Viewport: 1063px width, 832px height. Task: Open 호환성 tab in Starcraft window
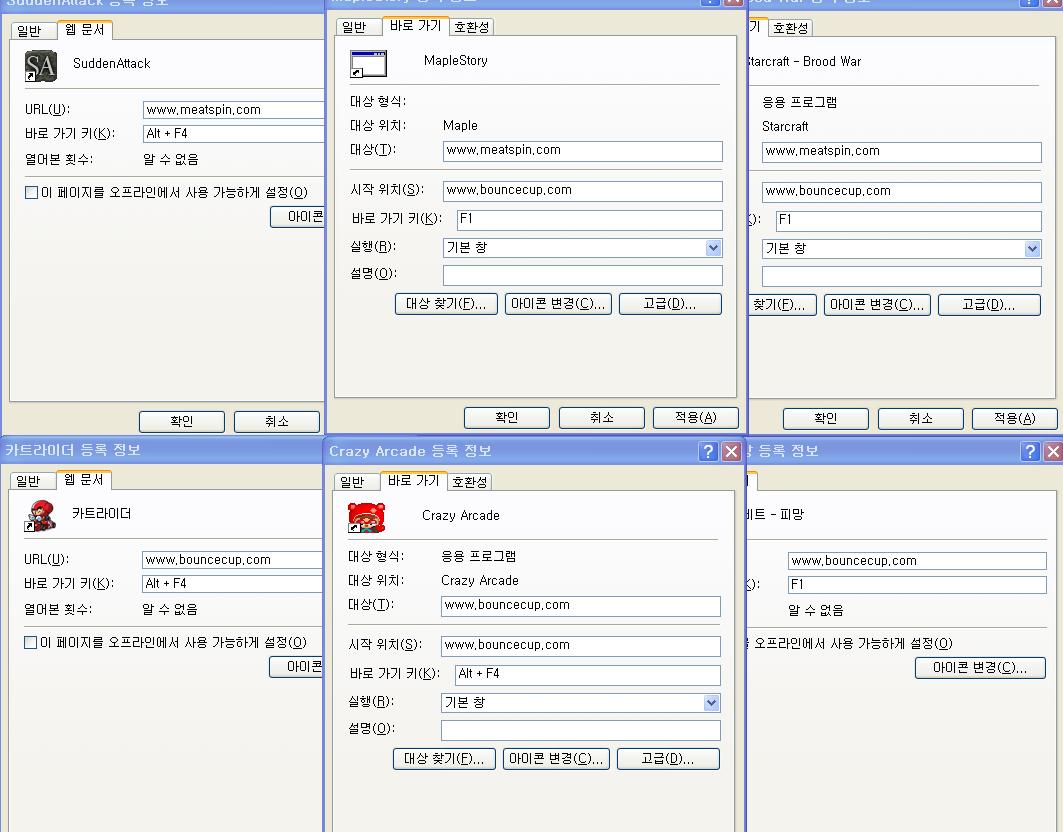(x=790, y=28)
